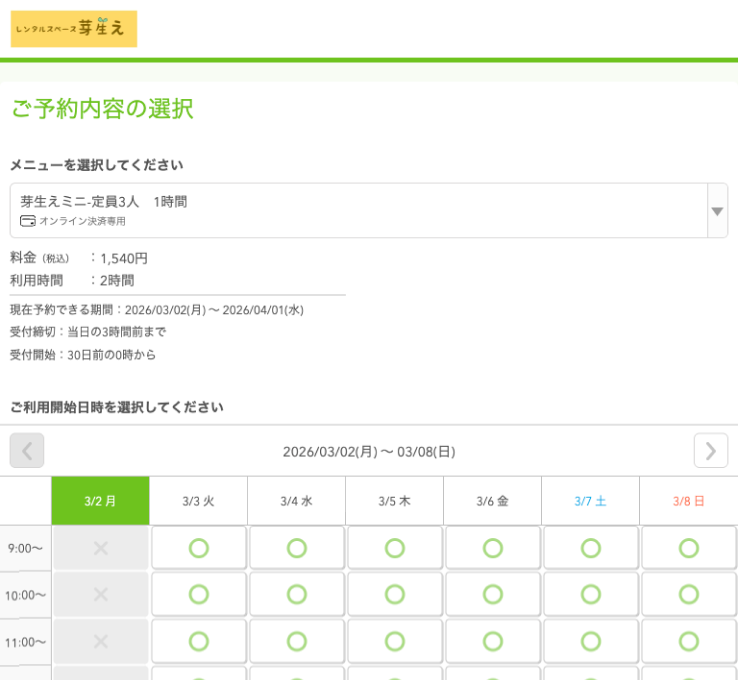Click the unavailable 9:00 slot on 3/2 月

point(100,548)
